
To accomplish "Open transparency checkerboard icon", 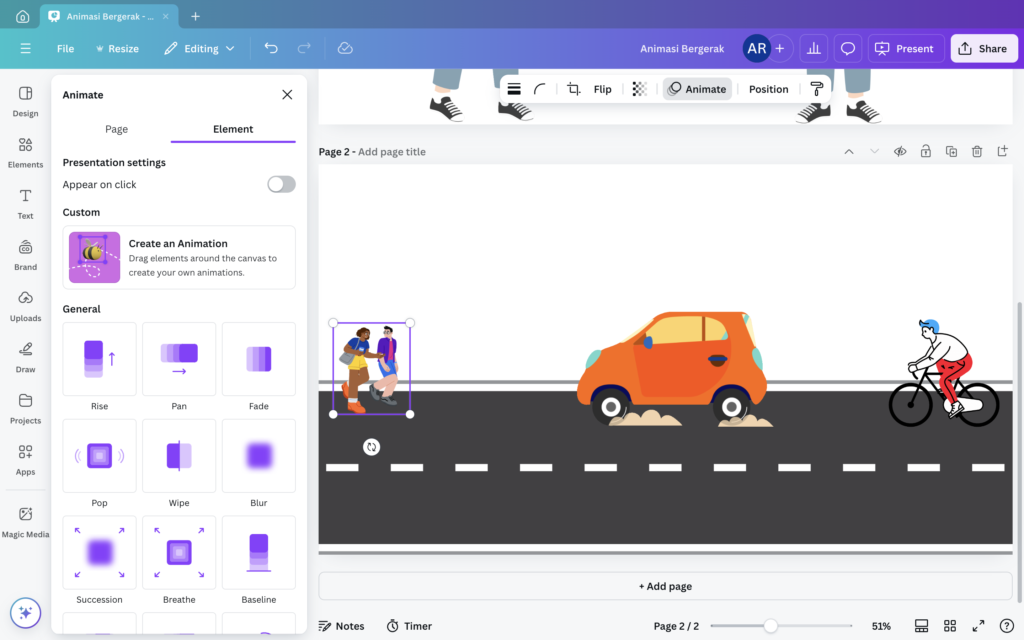I will [x=639, y=89].
